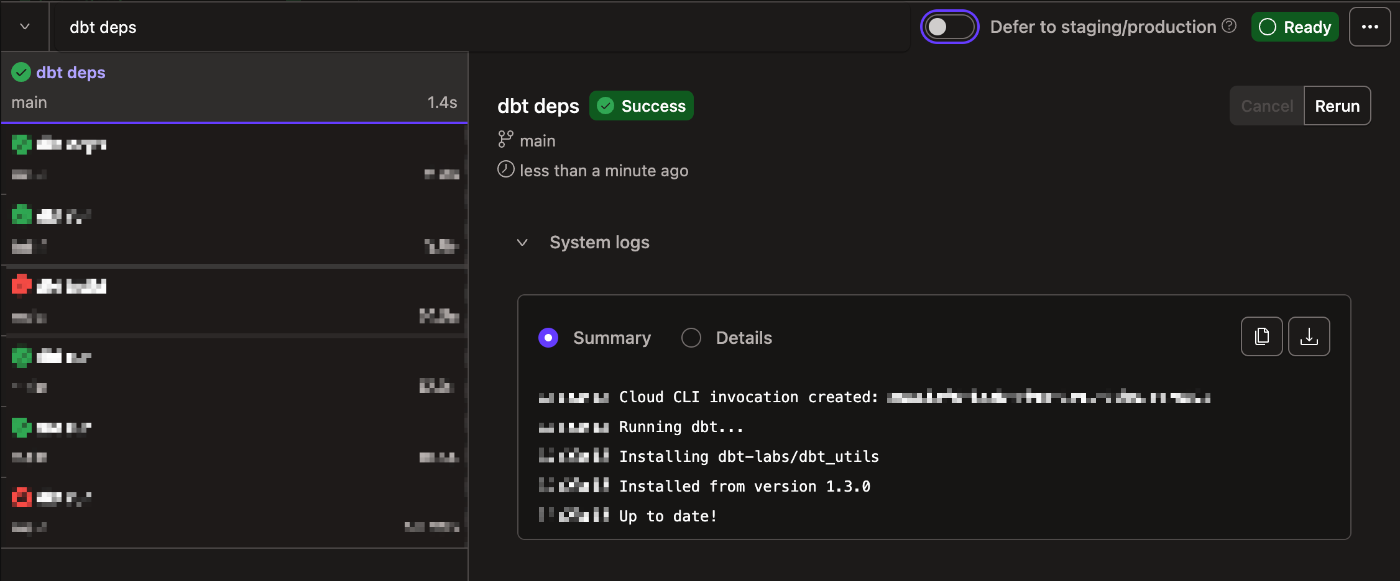
Task: Download logs with the download icon
Action: tap(1309, 337)
